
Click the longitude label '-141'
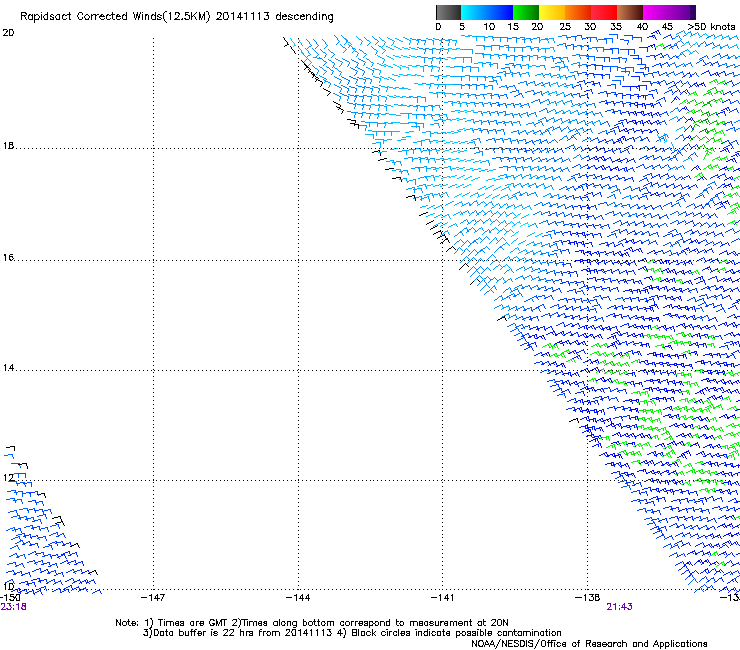click(x=443, y=598)
